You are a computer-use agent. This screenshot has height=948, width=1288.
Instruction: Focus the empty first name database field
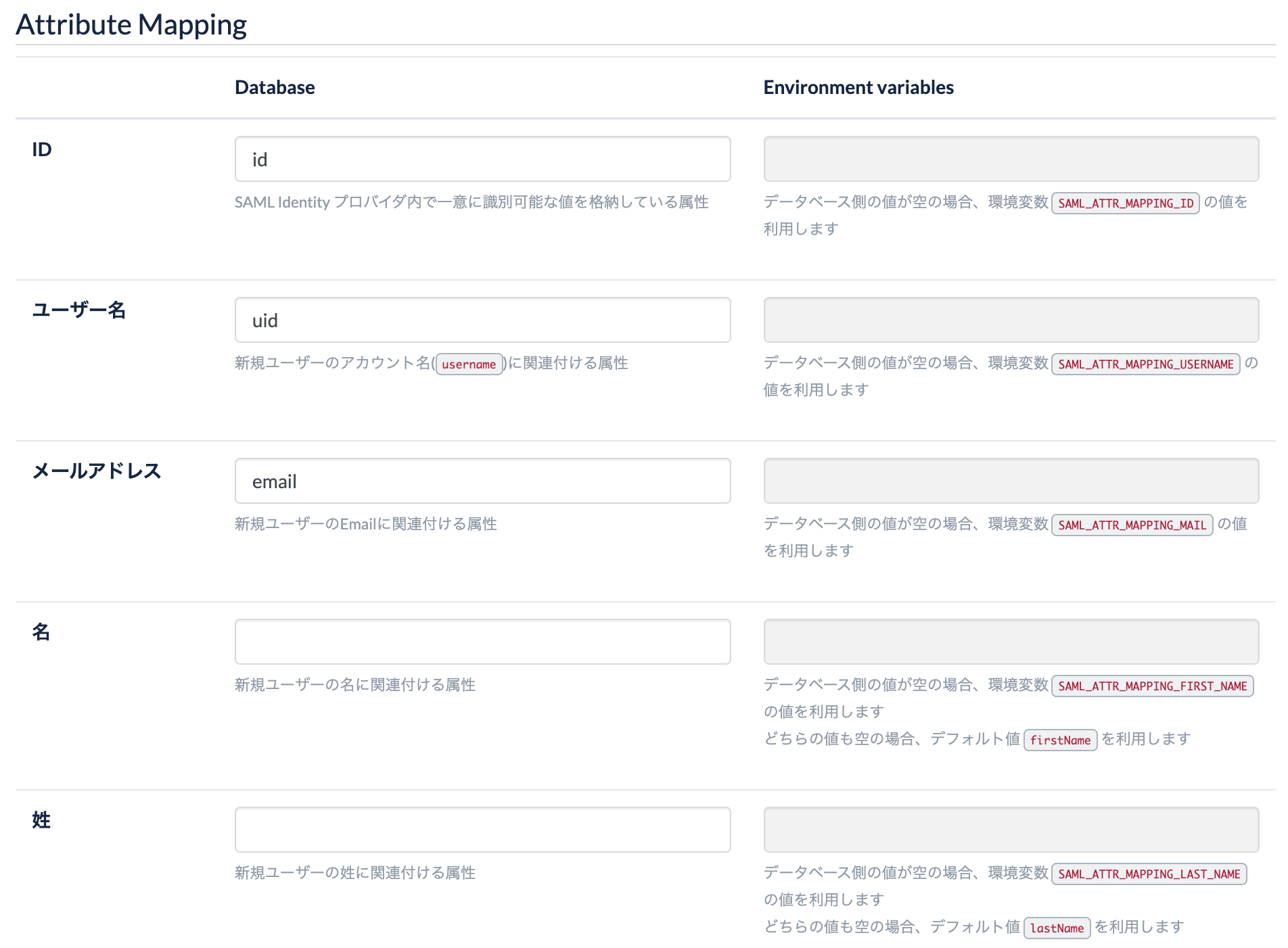(482, 641)
